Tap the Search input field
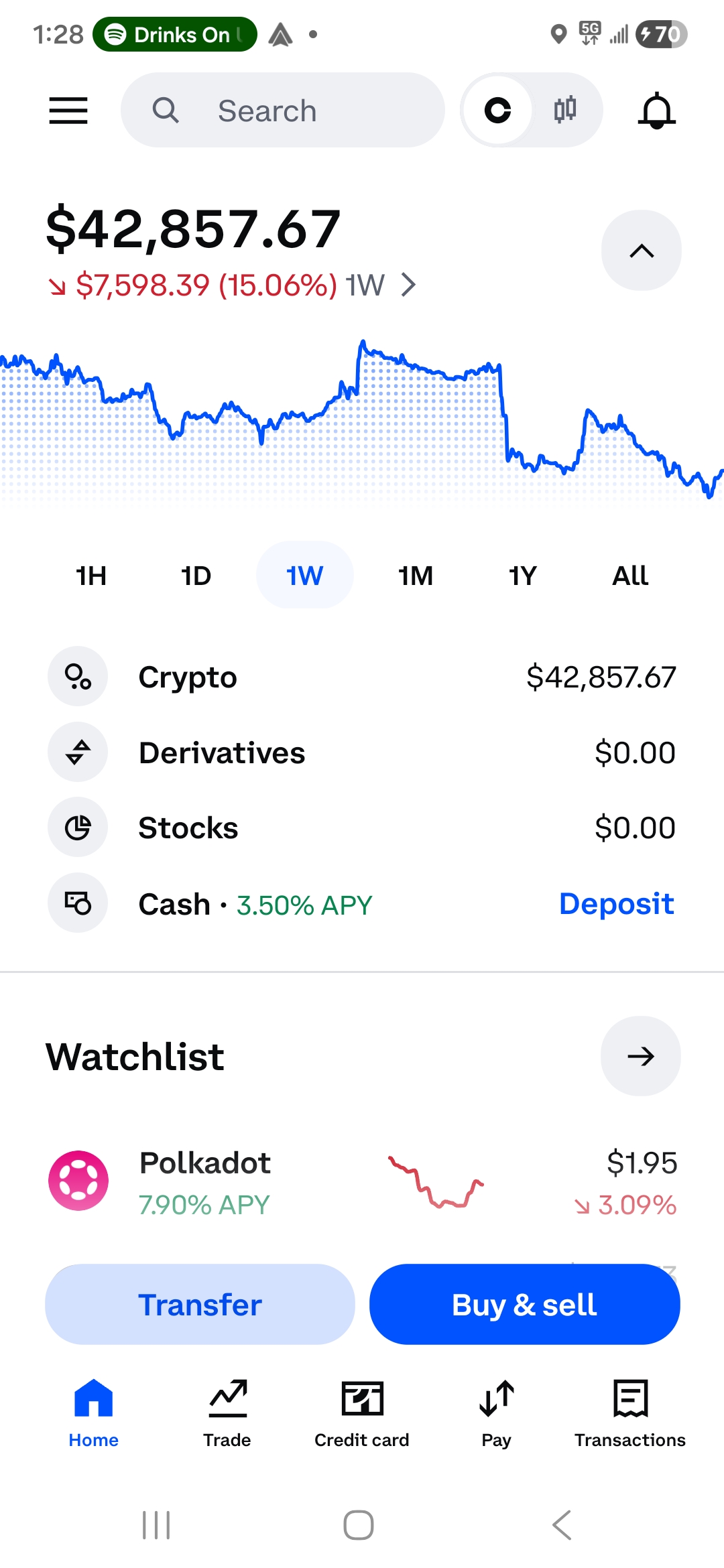The height and width of the screenshot is (1568, 724). click(283, 111)
